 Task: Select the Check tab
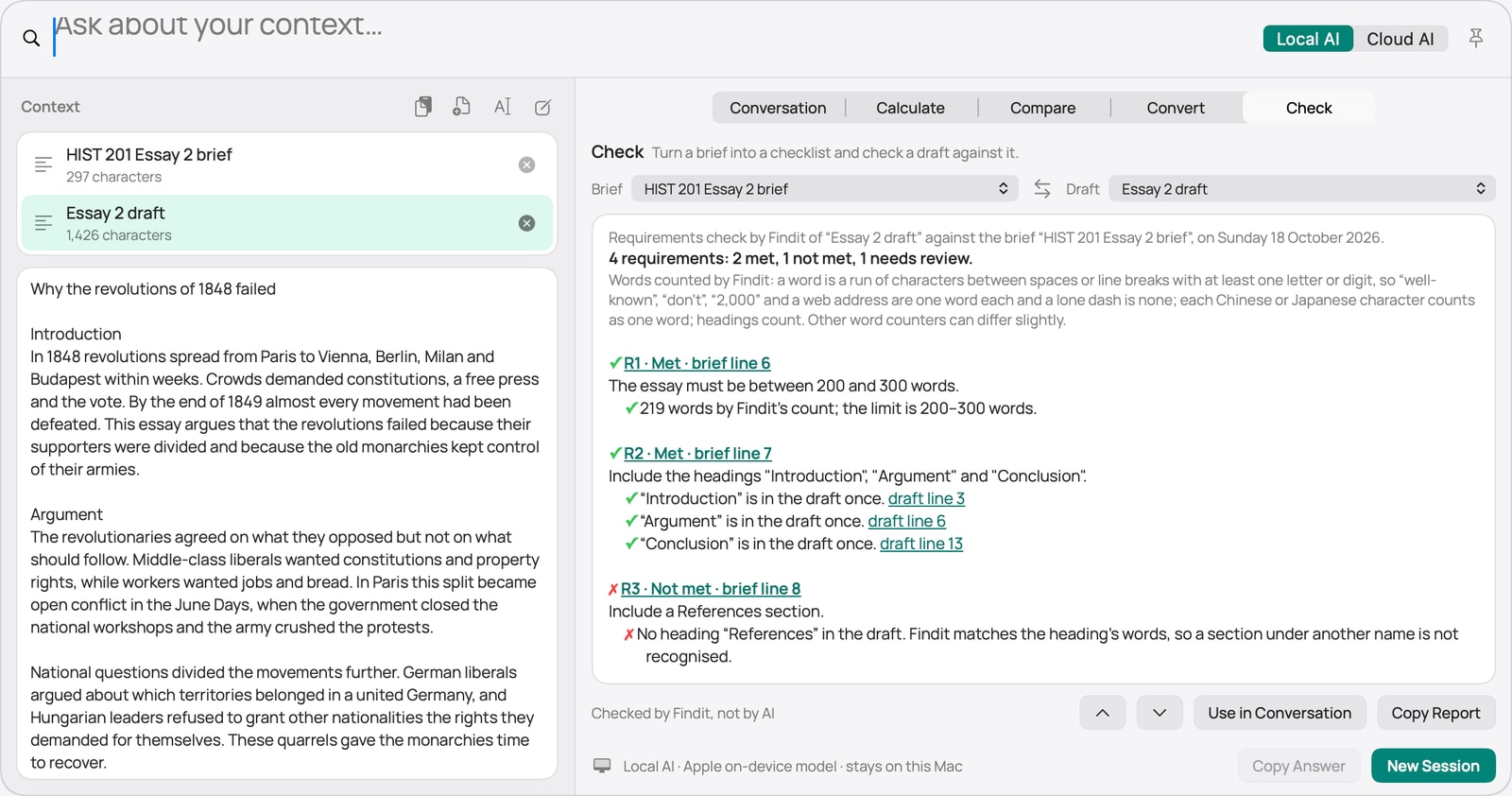tap(1309, 108)
